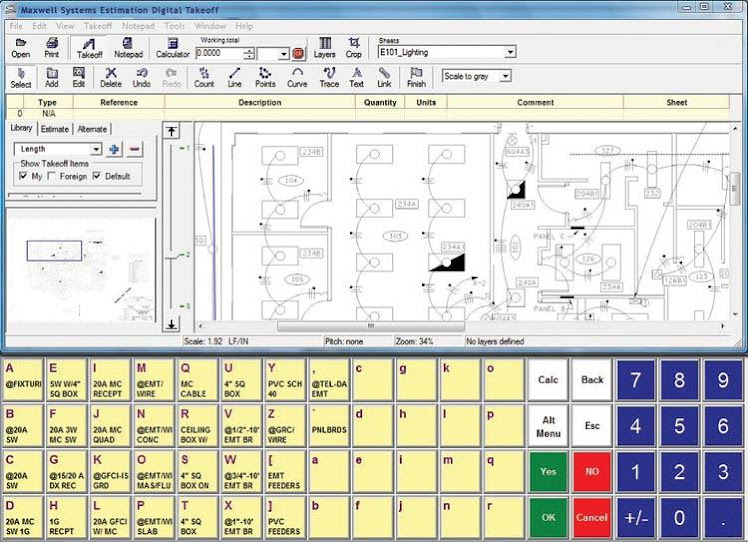748x542 pixels.
Task: Click keypad key A @FIXTURE
Action: pyautogui.click(x=23, y=380)
